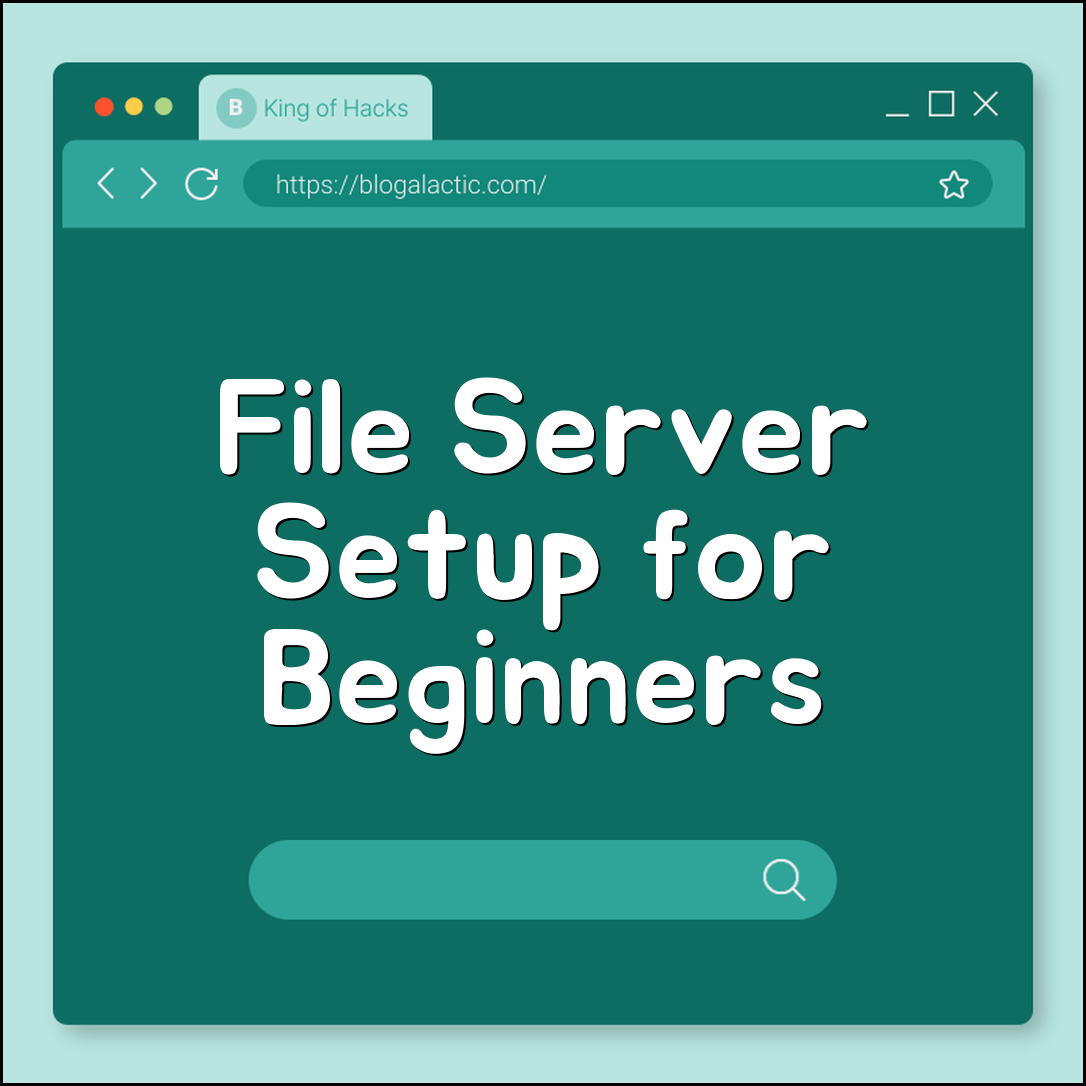Click the back navigation arrow
Screen dimensions: 1086x1086
(106, 184)
